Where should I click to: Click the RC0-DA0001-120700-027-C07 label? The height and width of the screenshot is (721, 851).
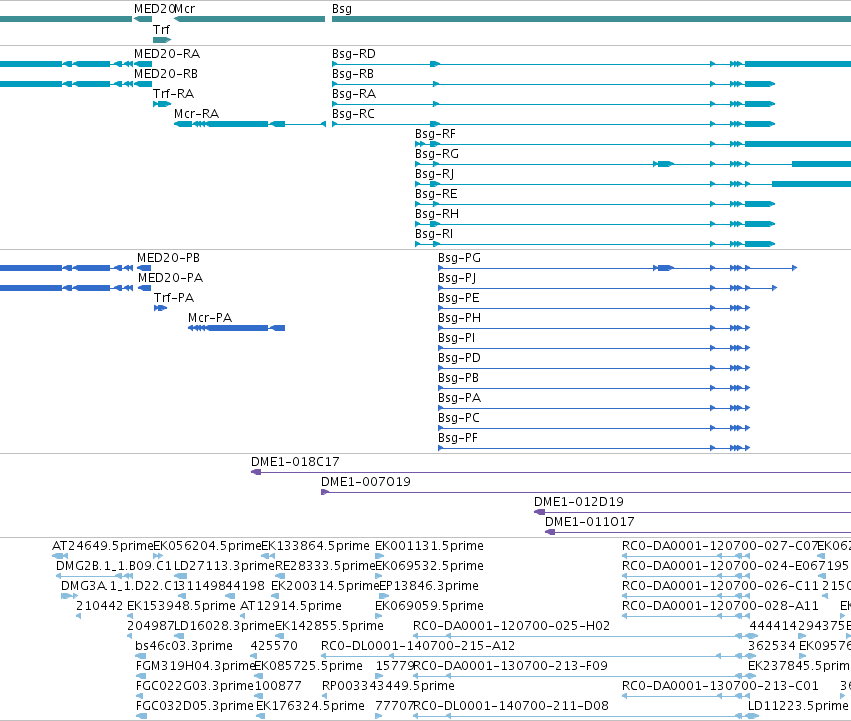coord(720,546)
